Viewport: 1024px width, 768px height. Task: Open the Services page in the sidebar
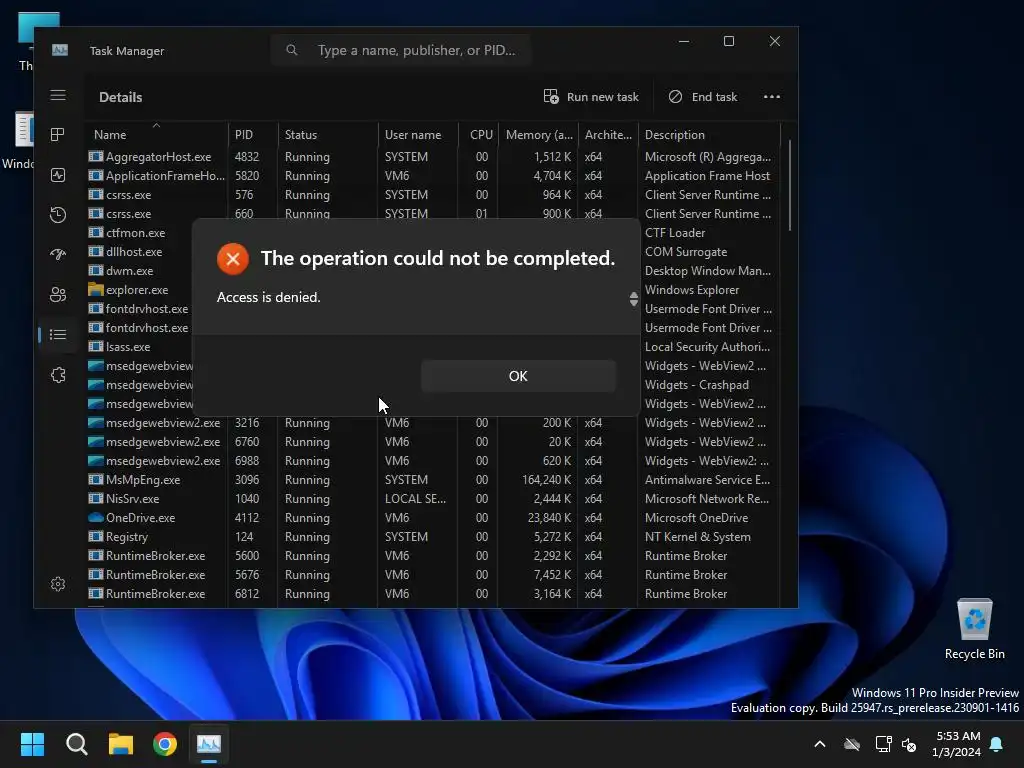click(57, 375)
